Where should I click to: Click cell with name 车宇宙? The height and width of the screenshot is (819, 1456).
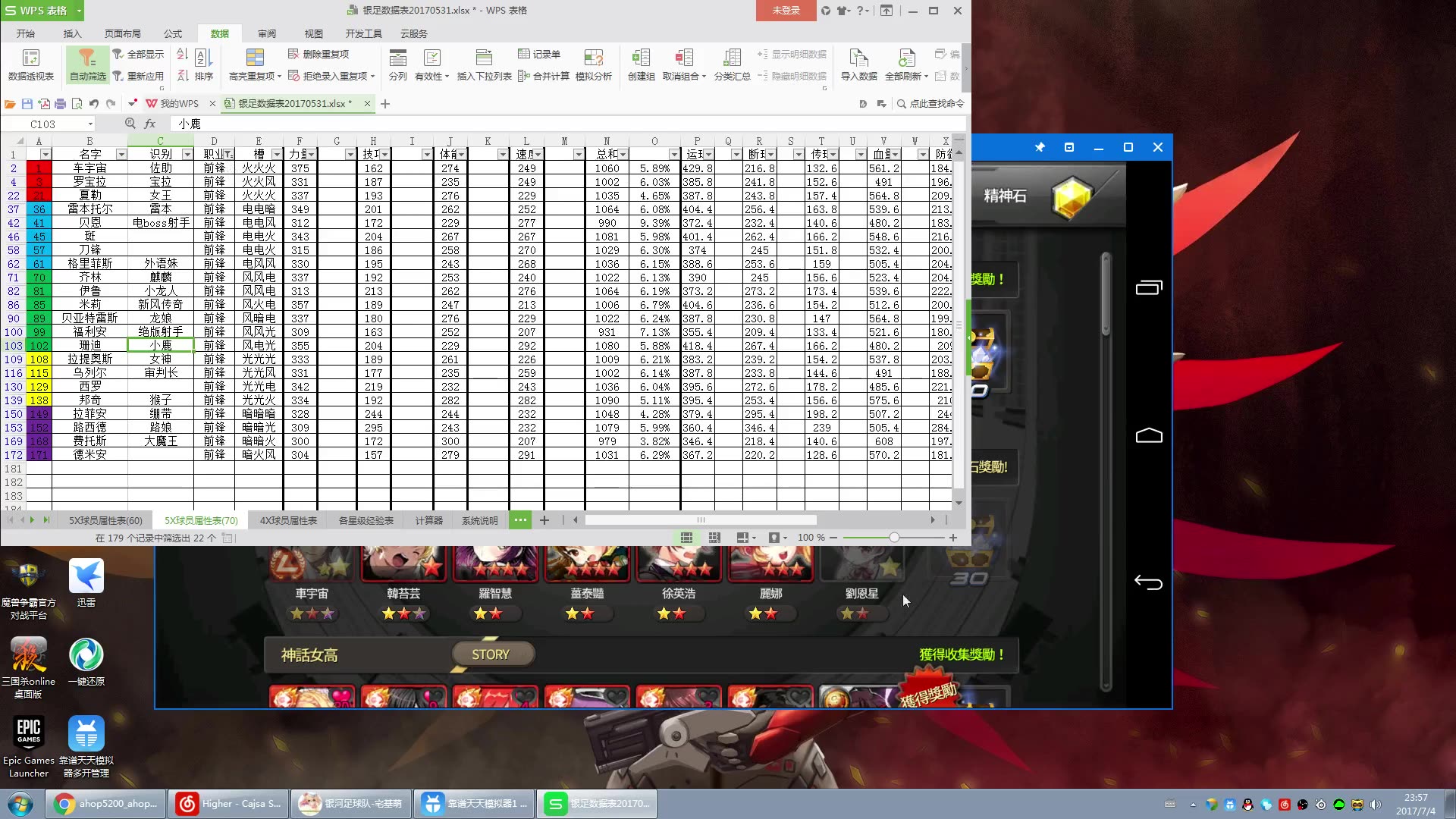click(x=89, y=168)
